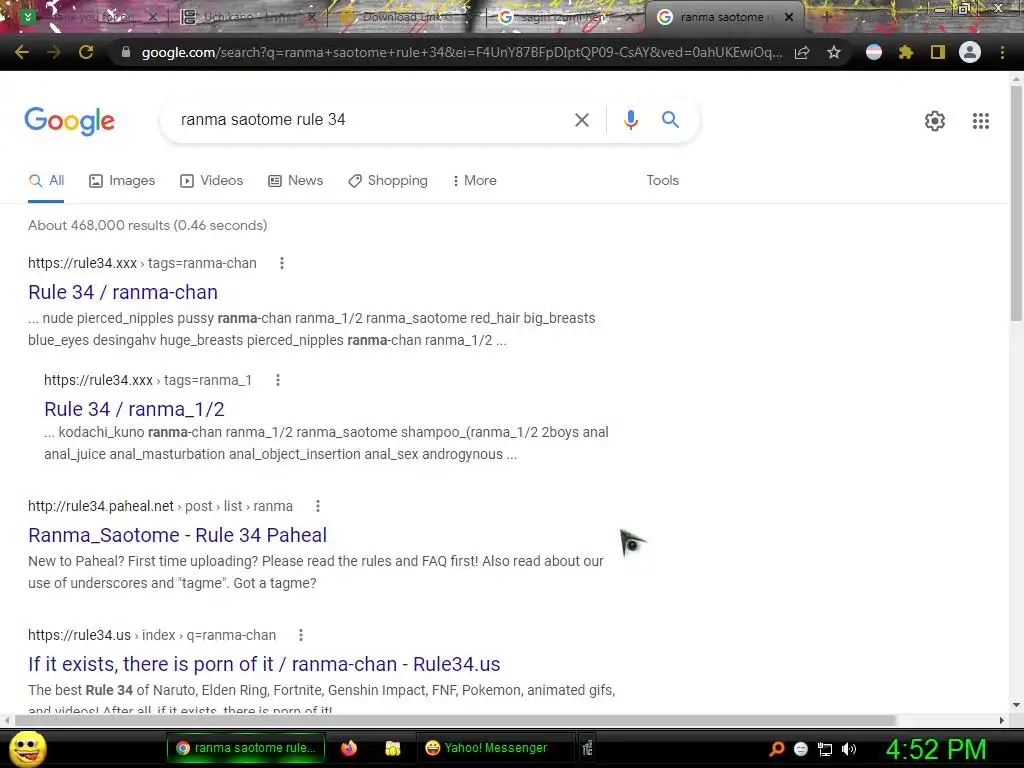The image size is (1024, 768).
Task: Open the volume speaker tray icon
Action: (848, 749)
